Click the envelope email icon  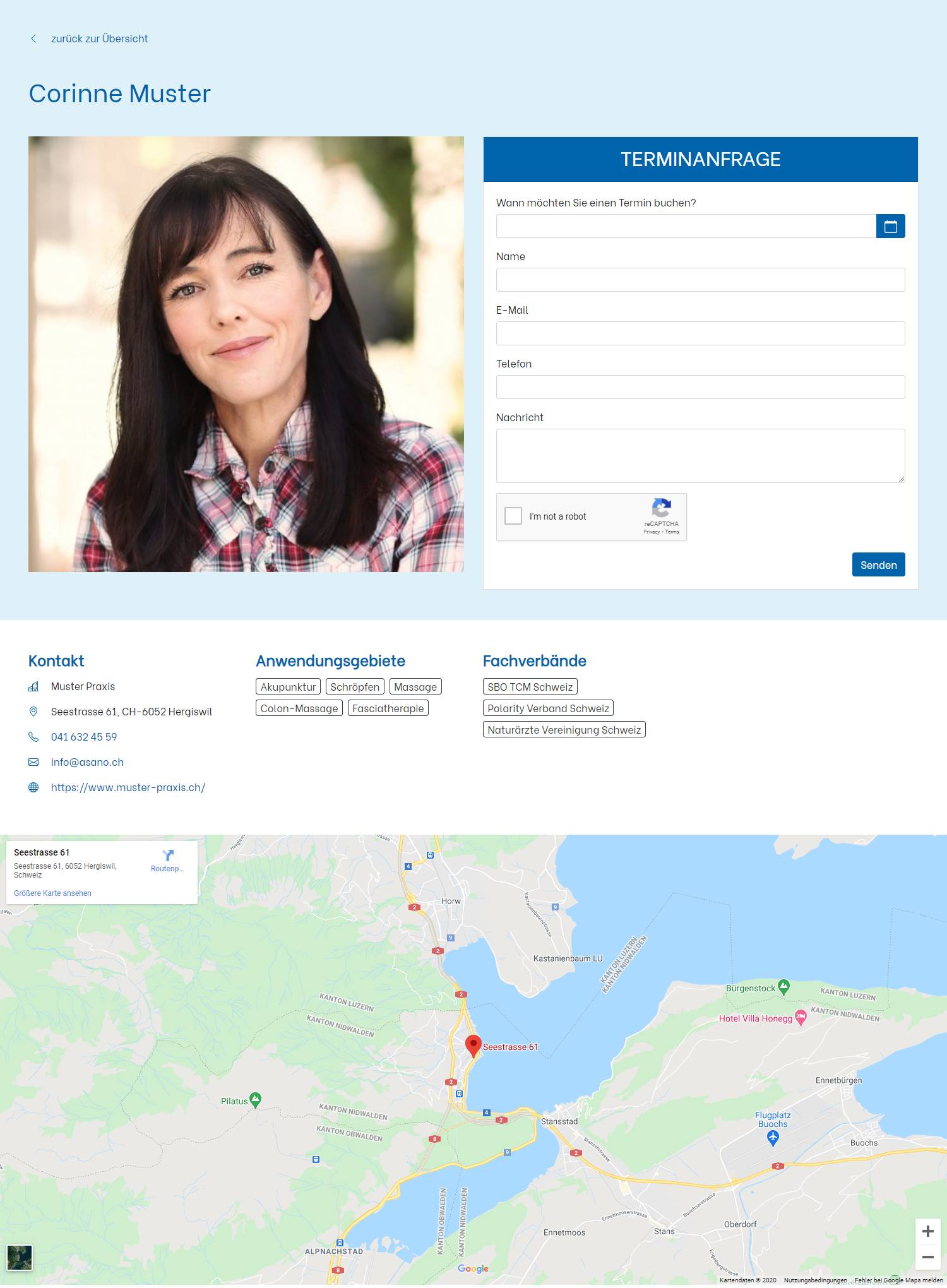(x=33, y=762)
